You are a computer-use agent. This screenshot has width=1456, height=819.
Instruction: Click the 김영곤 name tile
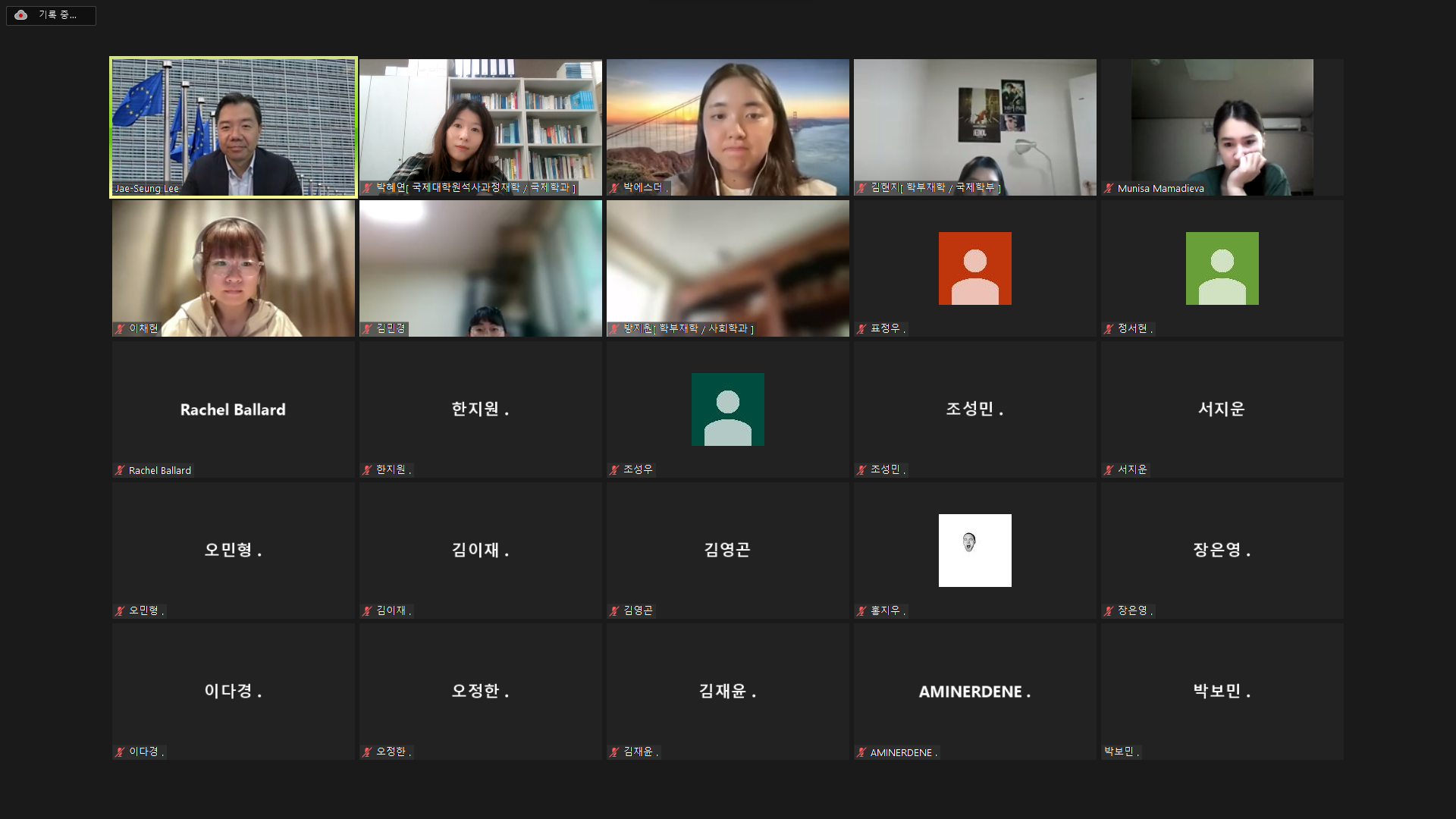click(x=727, y=551)
